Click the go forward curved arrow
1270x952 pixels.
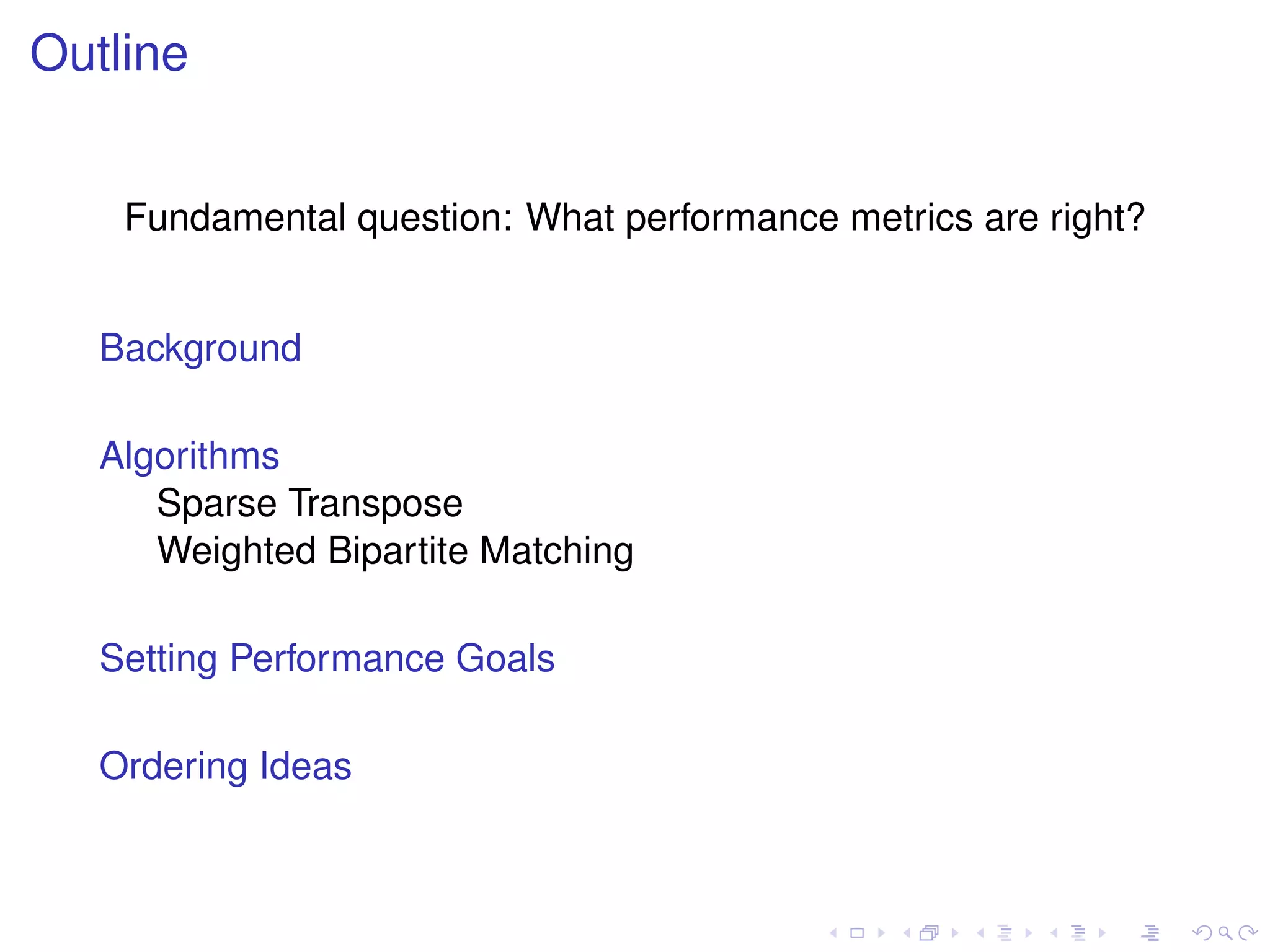coord(1248,933)
